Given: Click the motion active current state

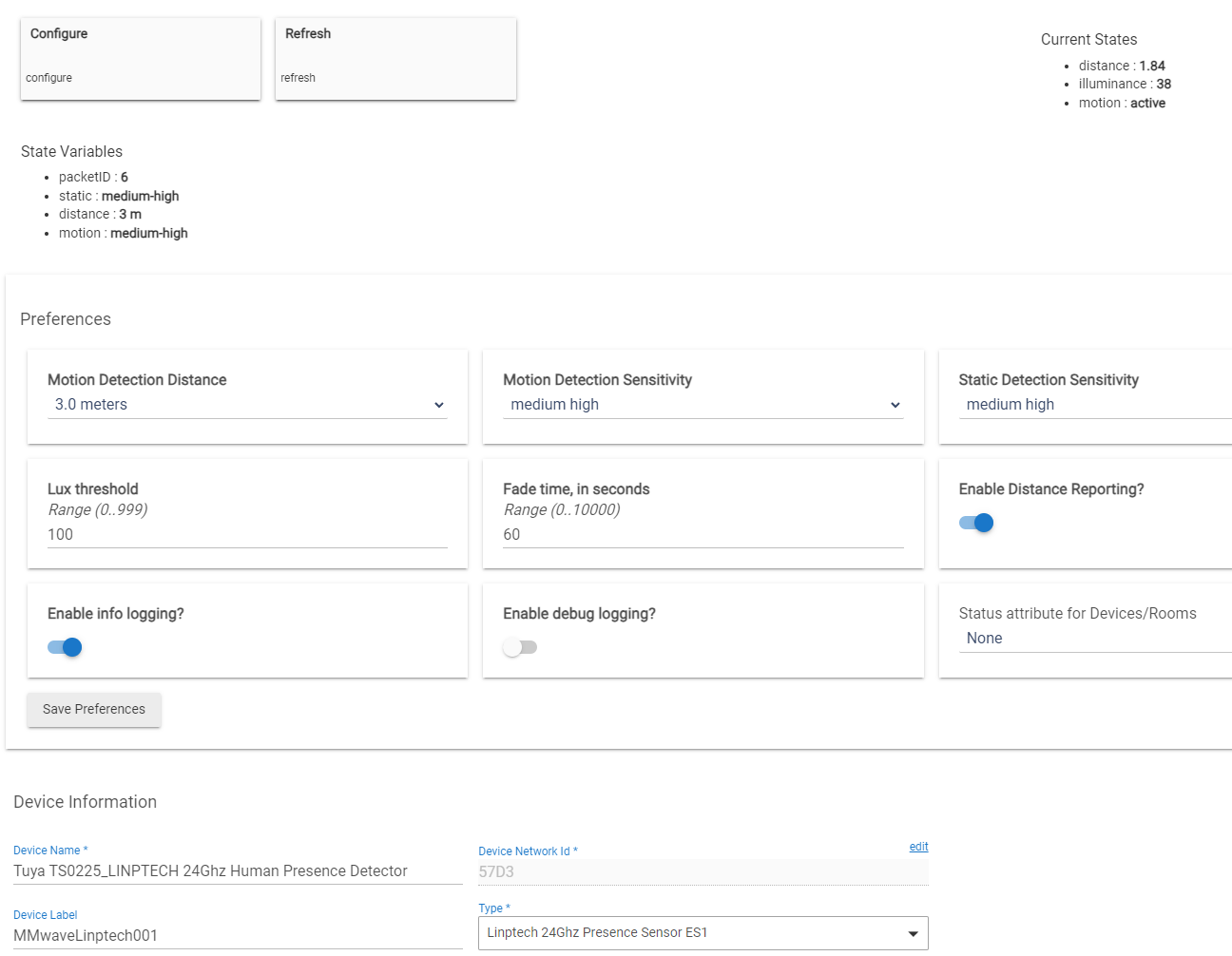Looking at the screenshot, I should coord(1122,103).
